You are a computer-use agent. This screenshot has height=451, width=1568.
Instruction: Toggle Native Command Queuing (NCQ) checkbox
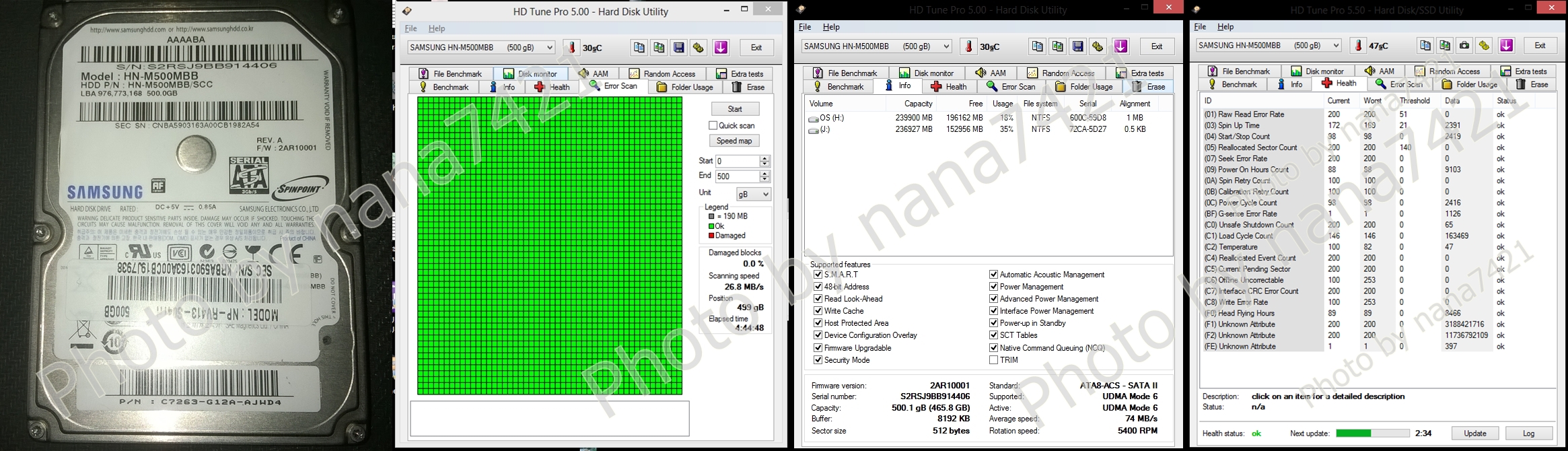click(993, 347)
